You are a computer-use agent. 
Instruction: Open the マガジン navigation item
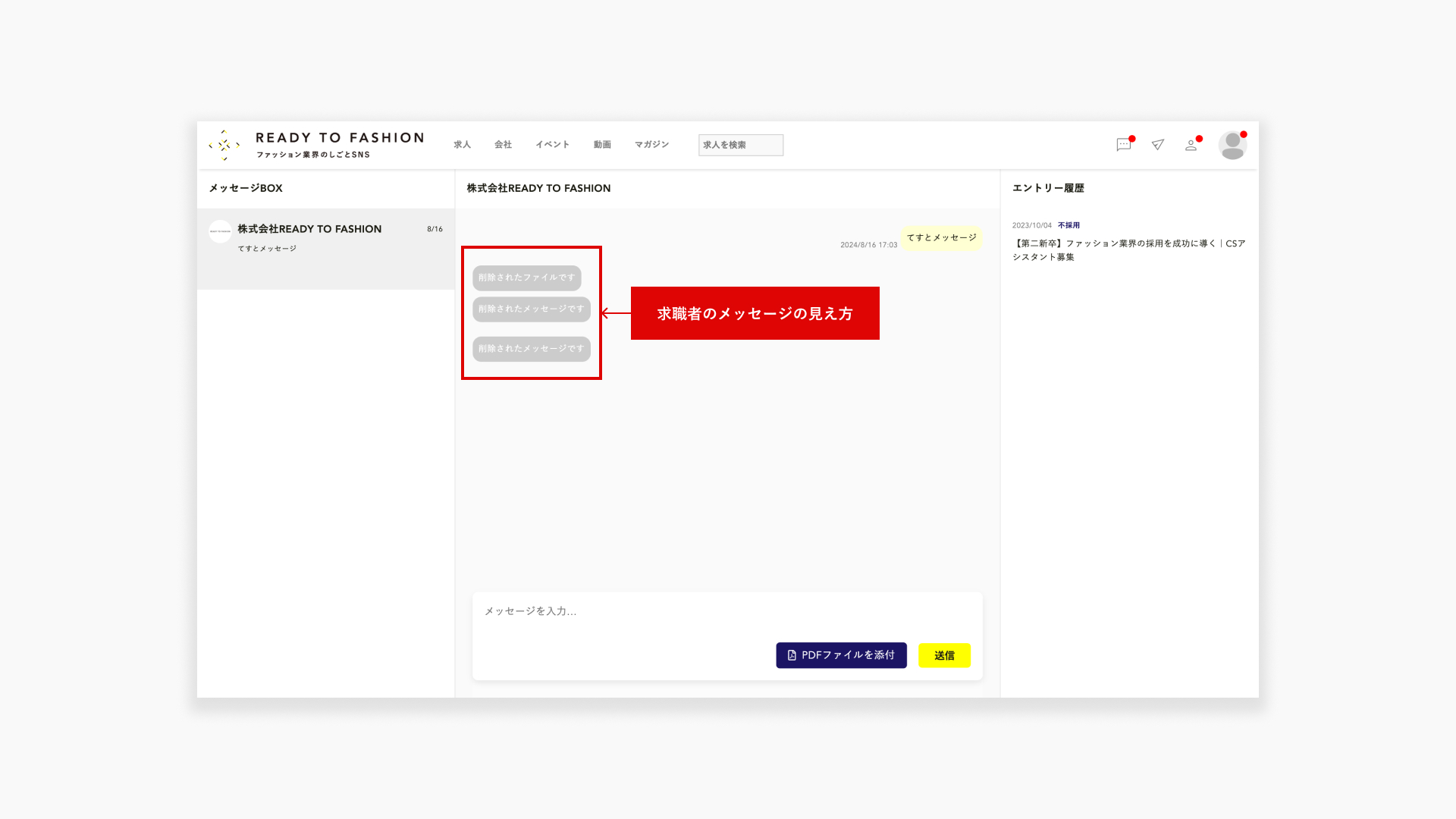[651, 145]
